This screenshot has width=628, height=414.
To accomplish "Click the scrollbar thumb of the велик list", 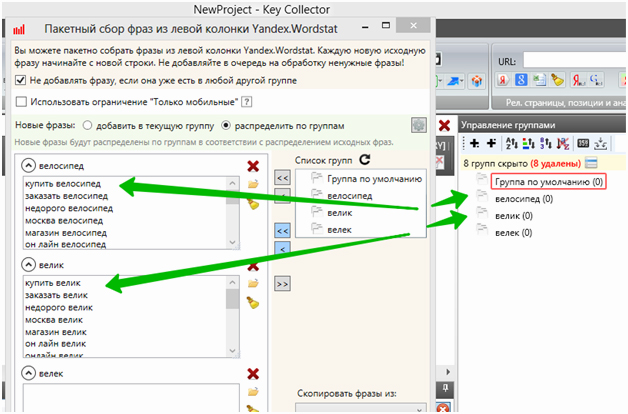I will coord(232,299).
